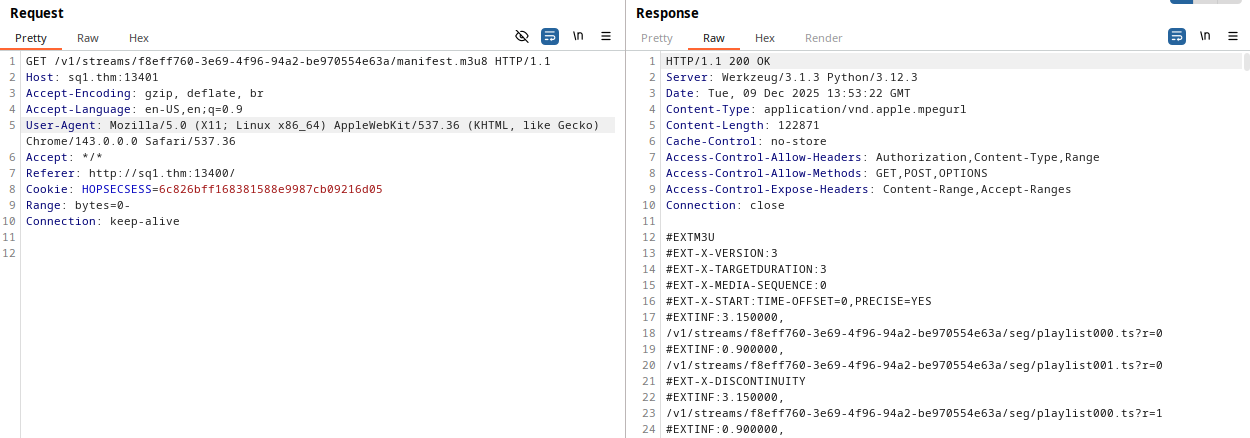The height and width of the screenshot is (438, 1250).
Task: Switch to the Response Render tab
Action: point(824,38)
